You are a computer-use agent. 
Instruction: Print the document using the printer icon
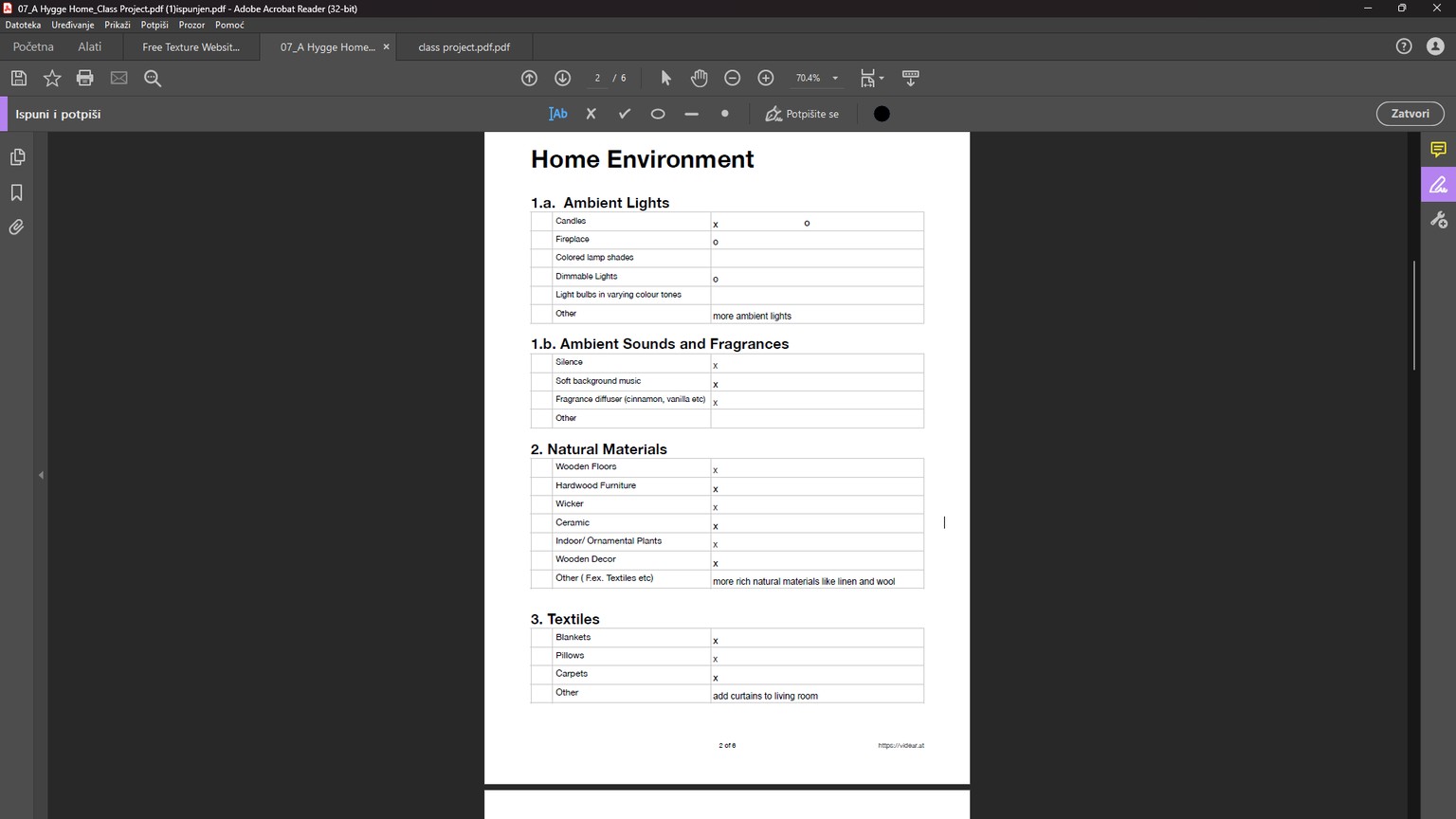click(x=85, y=79)
